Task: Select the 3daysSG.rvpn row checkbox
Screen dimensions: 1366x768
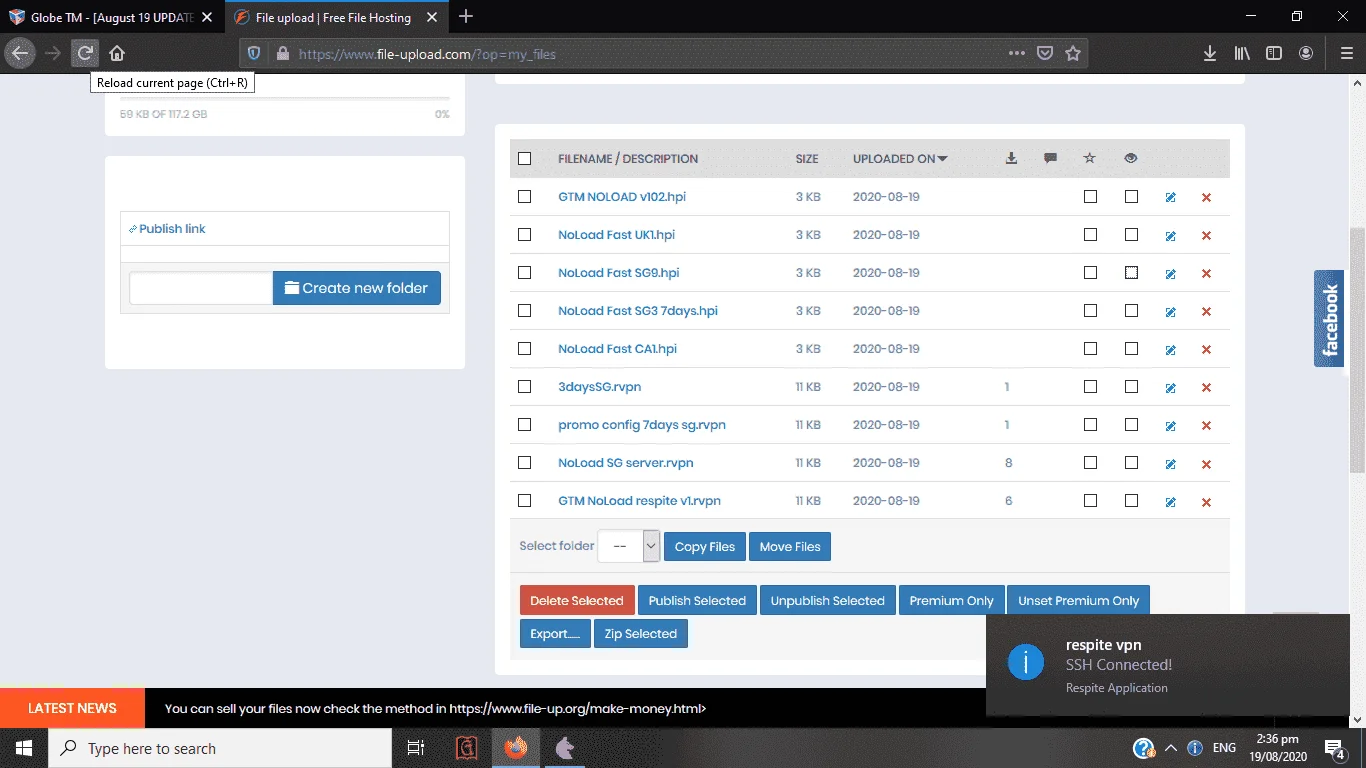Action: click(x=524, y=387)
